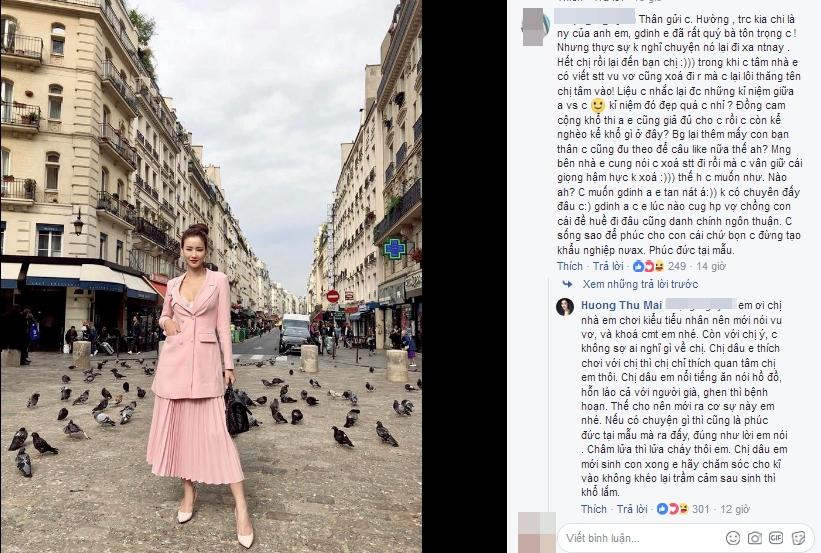Open the 301 reactions count

[701, 508]
